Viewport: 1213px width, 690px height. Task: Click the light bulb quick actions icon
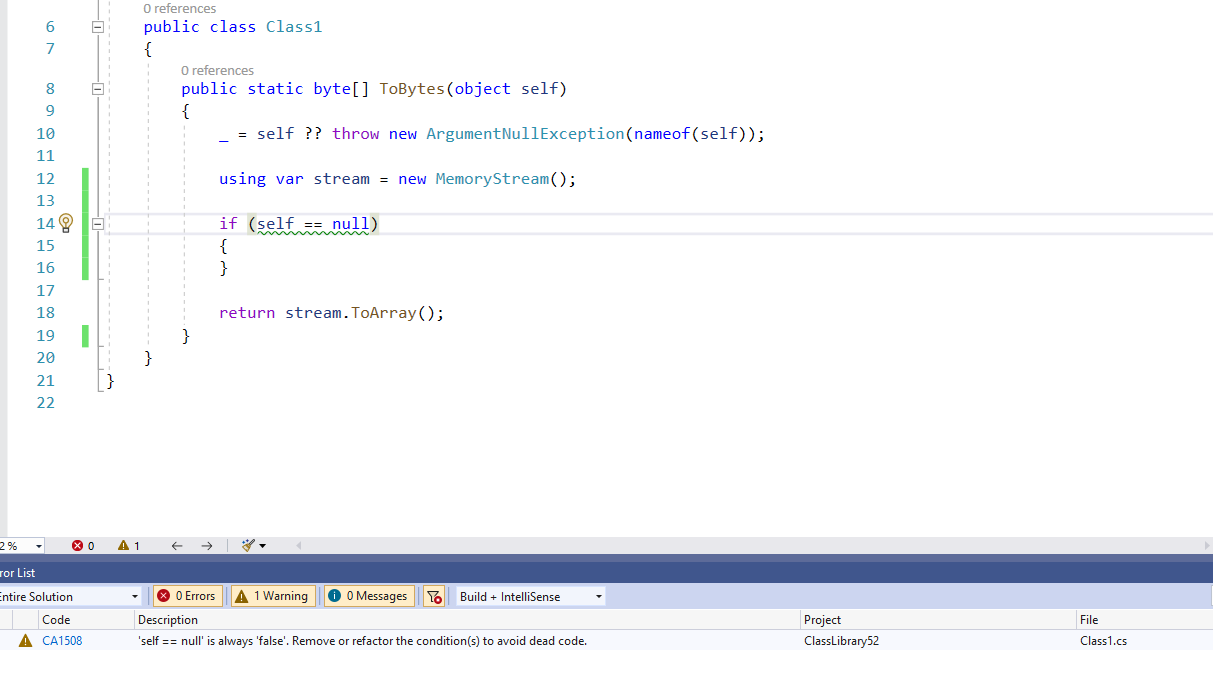65,223
